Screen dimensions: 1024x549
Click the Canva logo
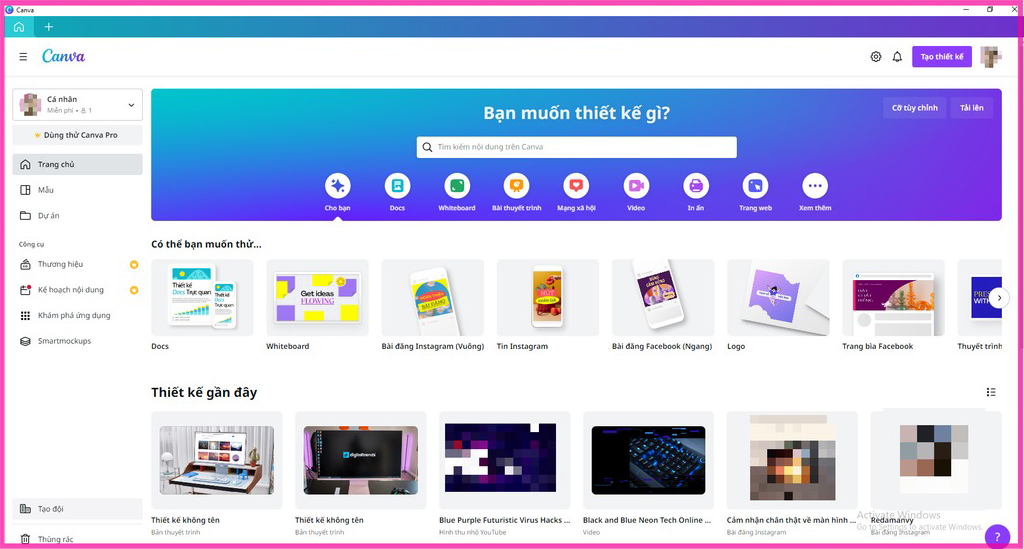(x=63, y=56)
